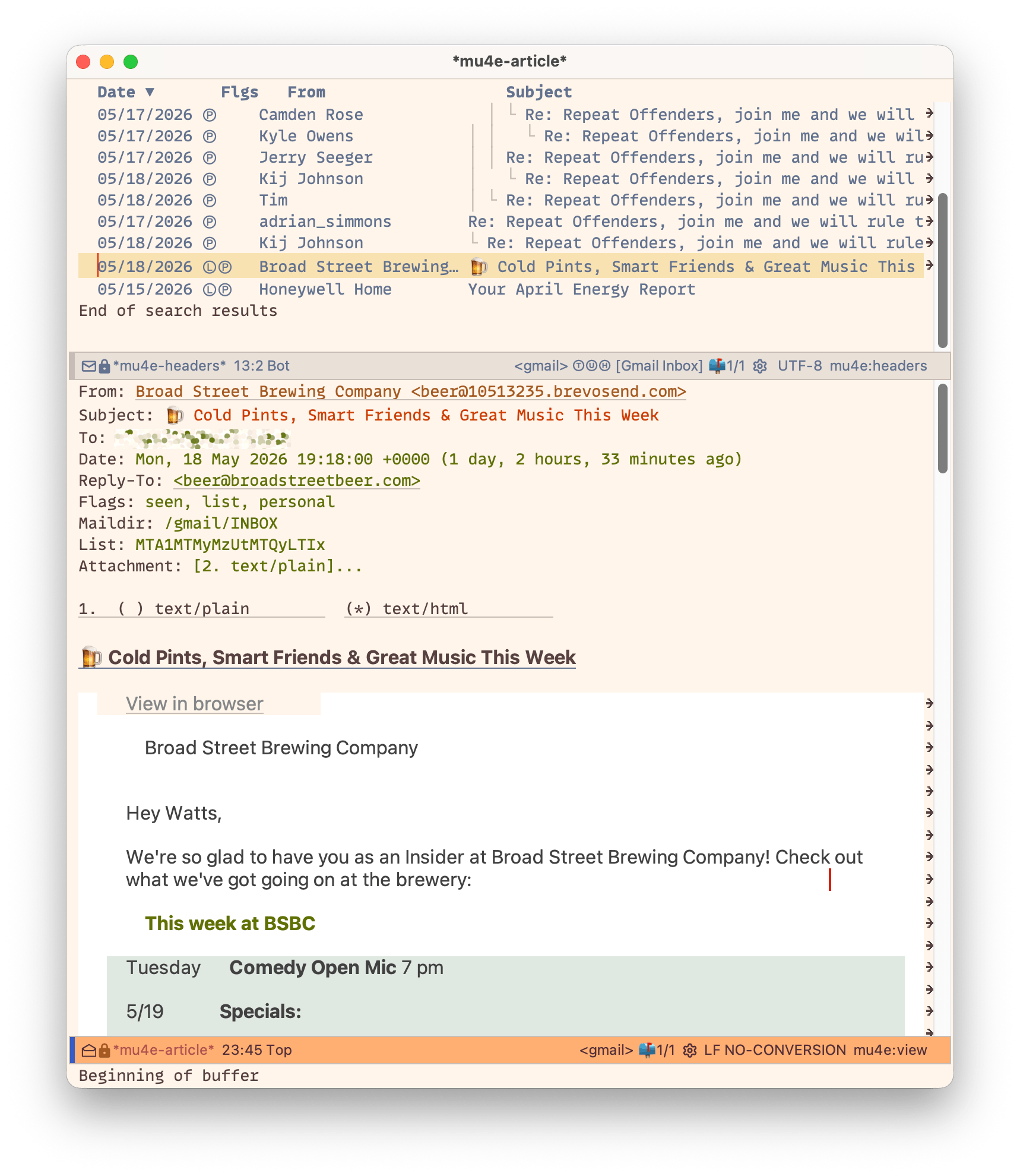The width and height of the screenshot is (1020, 1176).
Task: Click the Date header value Mon, 18 May 2026
Action: click(439, 459)
